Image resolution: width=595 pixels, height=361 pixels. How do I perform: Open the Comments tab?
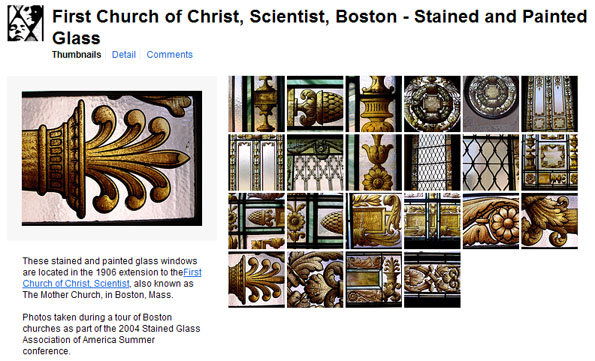[170, 55]
